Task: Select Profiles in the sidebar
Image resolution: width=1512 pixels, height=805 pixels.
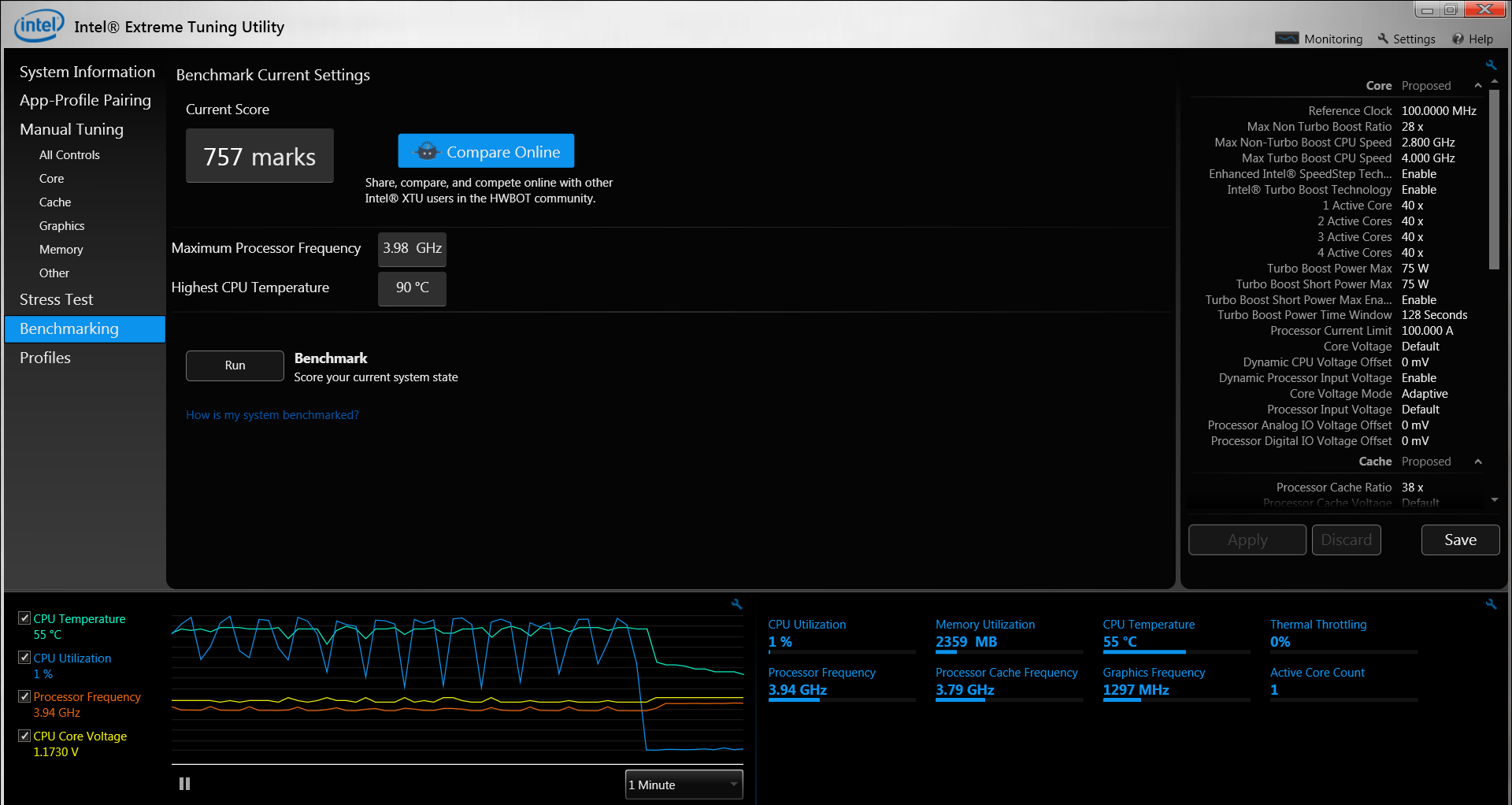Action: [x=45, y=358]
